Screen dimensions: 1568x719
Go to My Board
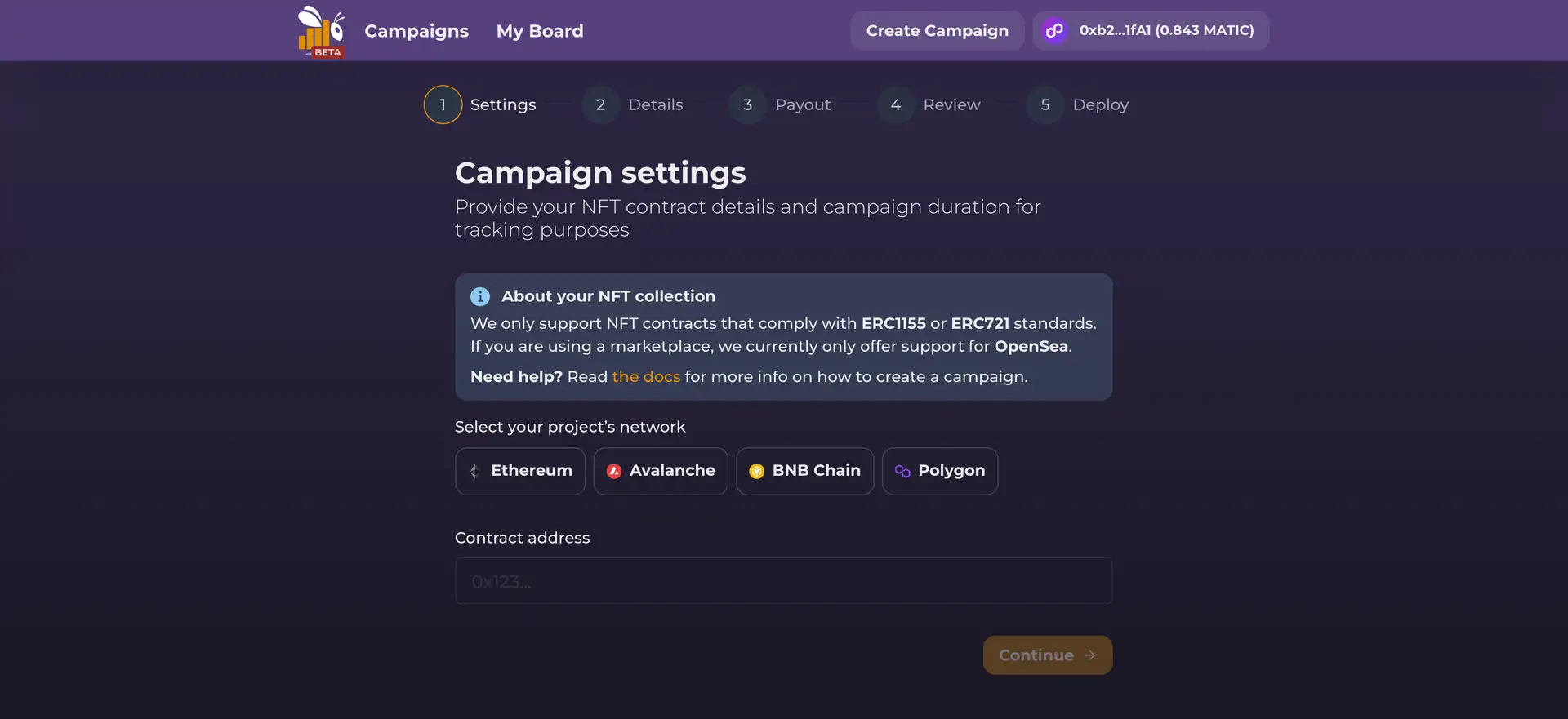540,31
